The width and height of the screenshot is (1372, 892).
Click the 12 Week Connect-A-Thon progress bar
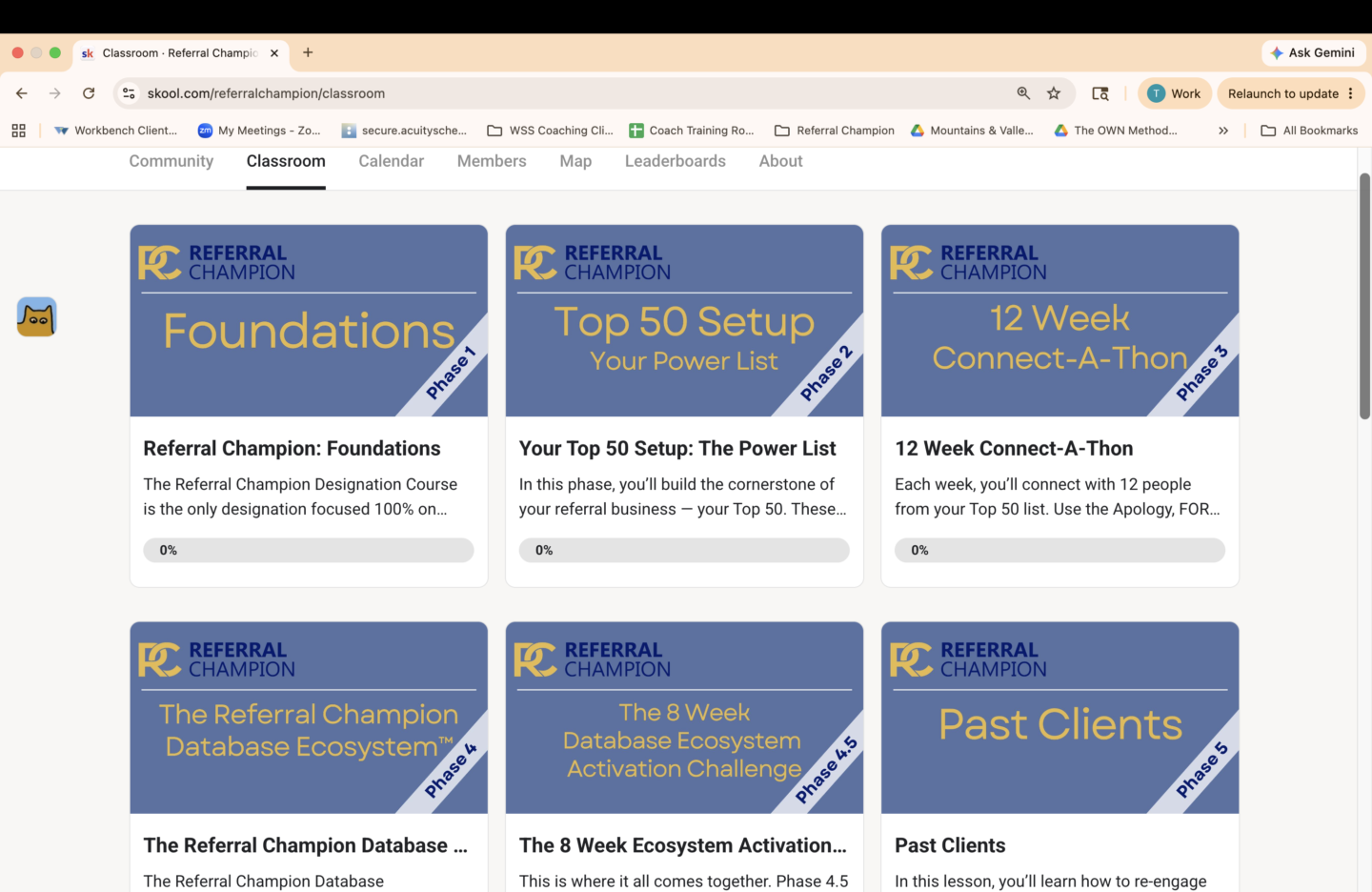tap(1059, 550)
